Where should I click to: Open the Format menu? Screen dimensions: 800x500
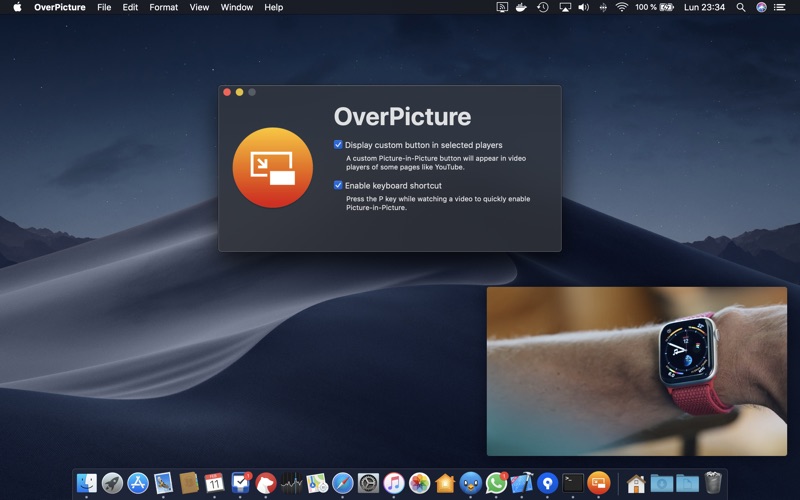click(164, 7)
